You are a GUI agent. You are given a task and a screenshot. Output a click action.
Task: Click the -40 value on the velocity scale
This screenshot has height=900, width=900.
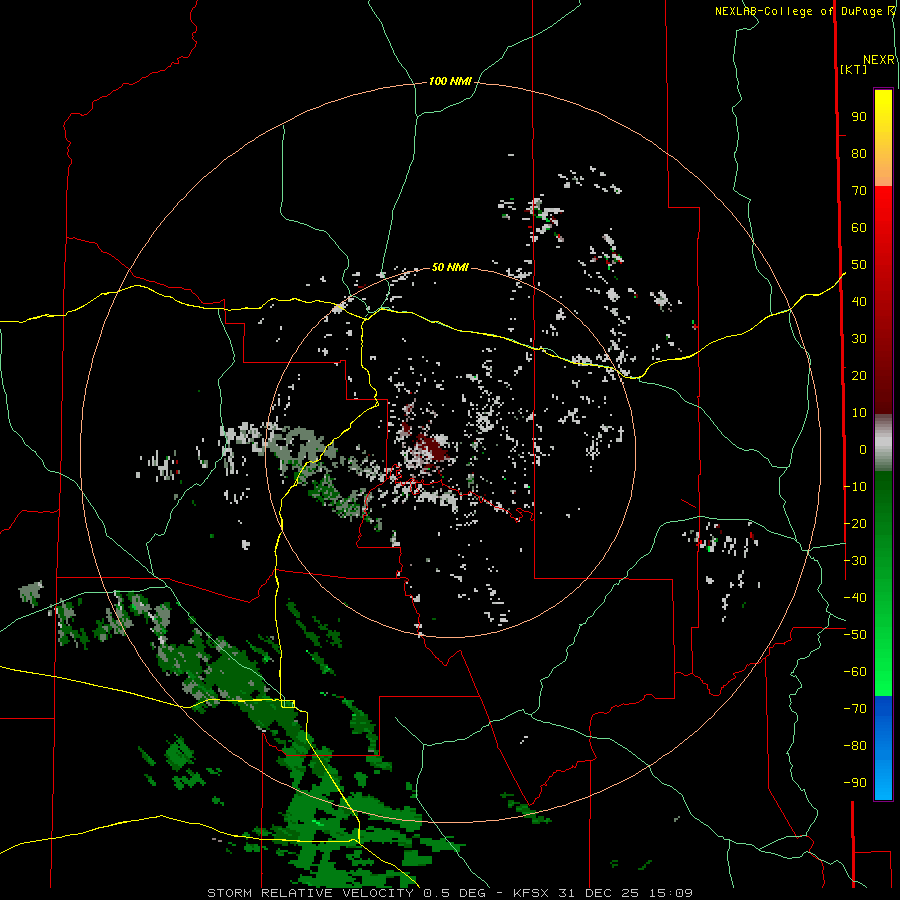(x=855, y=598)
